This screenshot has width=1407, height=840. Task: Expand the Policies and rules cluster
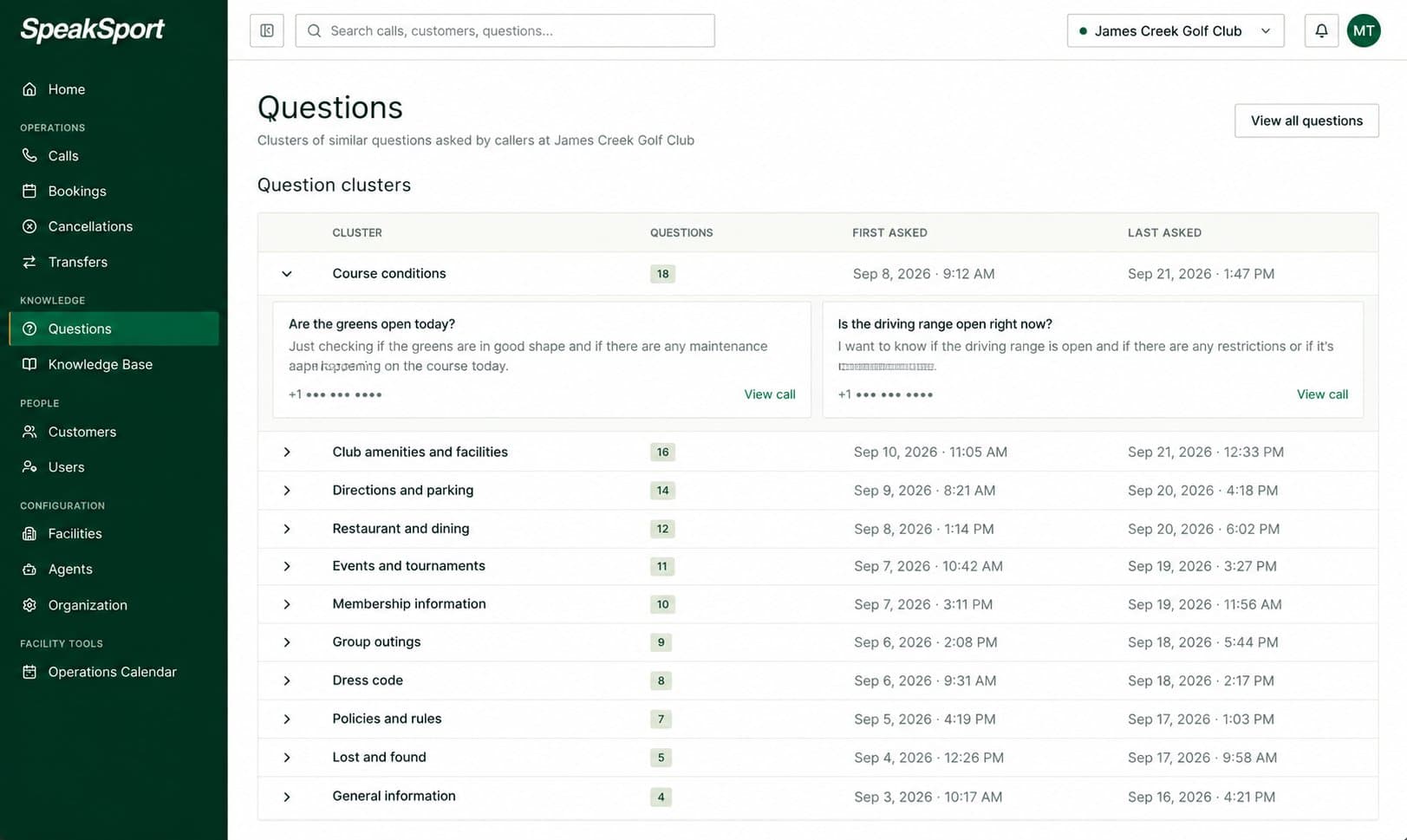[287, 719]
